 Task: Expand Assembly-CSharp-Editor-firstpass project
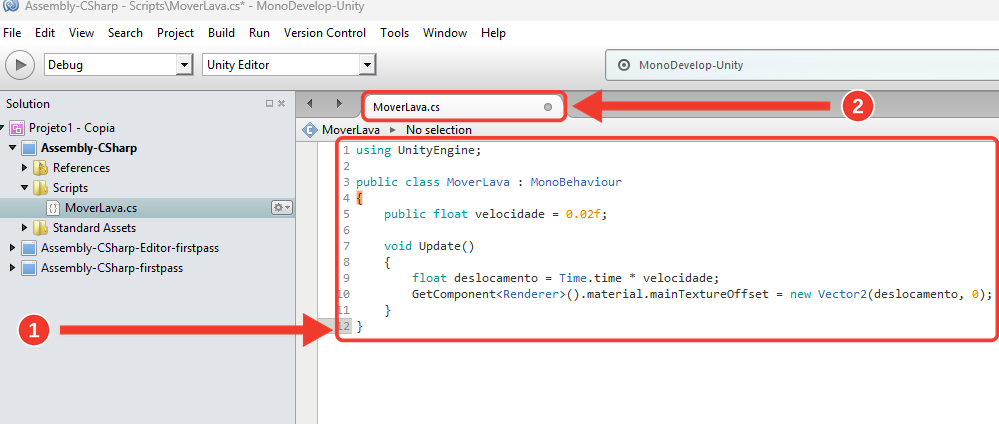(13, 248)
